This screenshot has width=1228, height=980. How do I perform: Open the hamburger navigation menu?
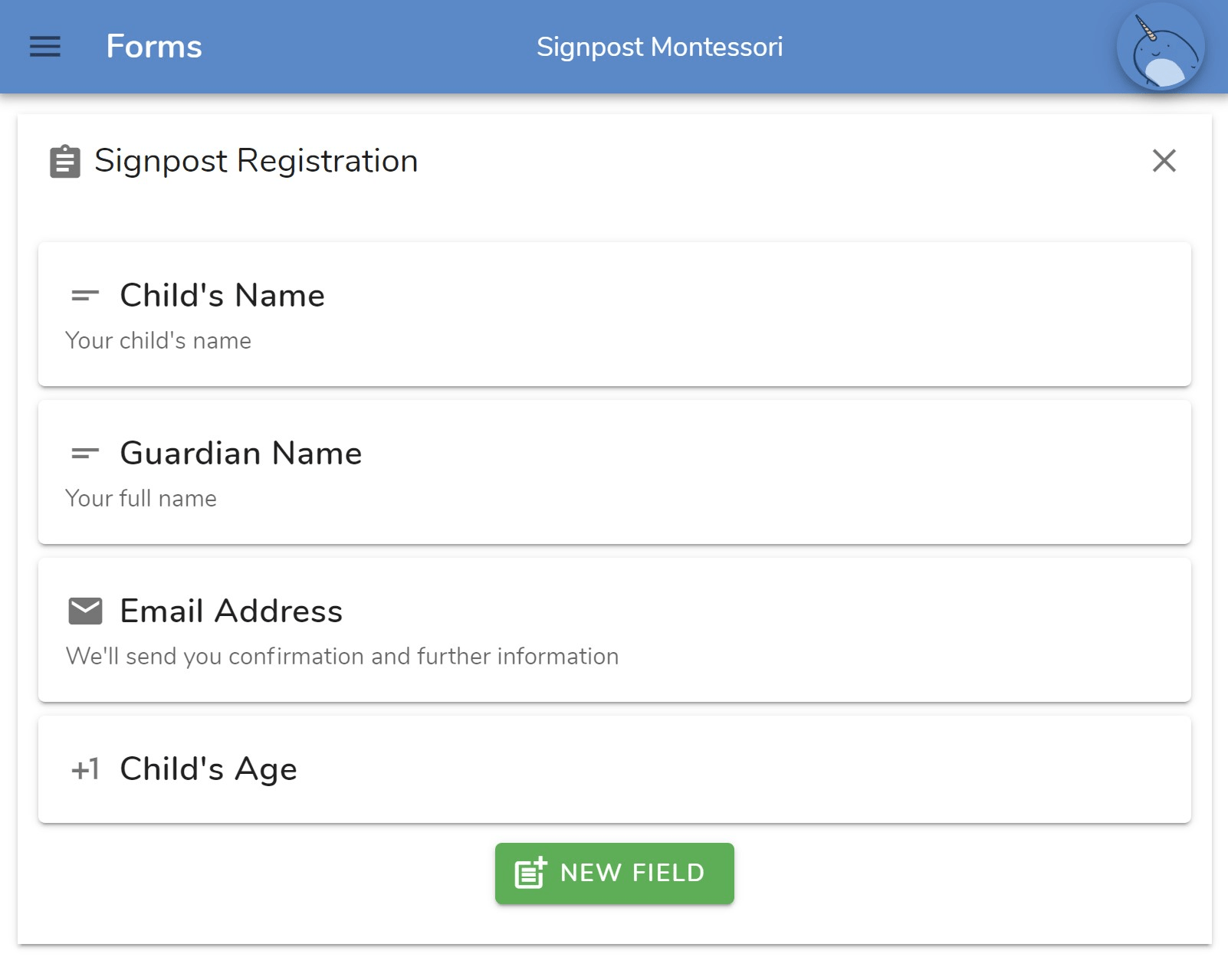coord(45,47)
